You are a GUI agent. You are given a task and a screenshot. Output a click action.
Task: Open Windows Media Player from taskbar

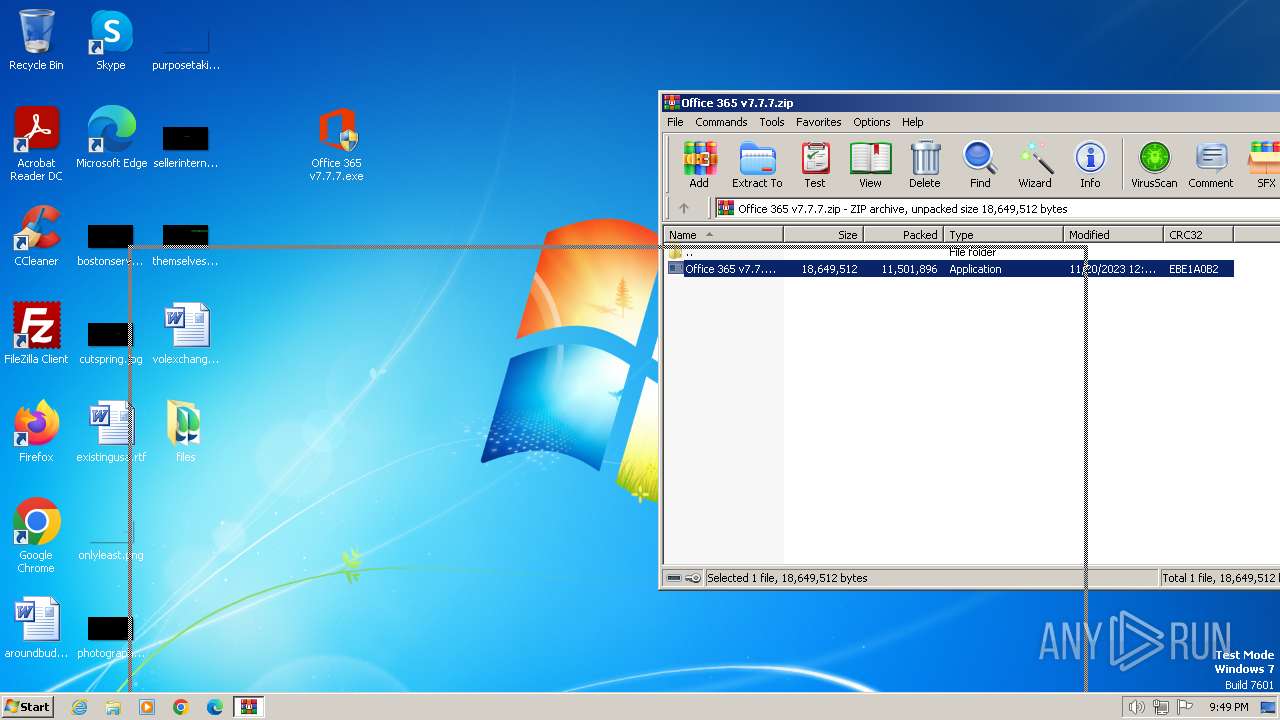coord(147,707)
